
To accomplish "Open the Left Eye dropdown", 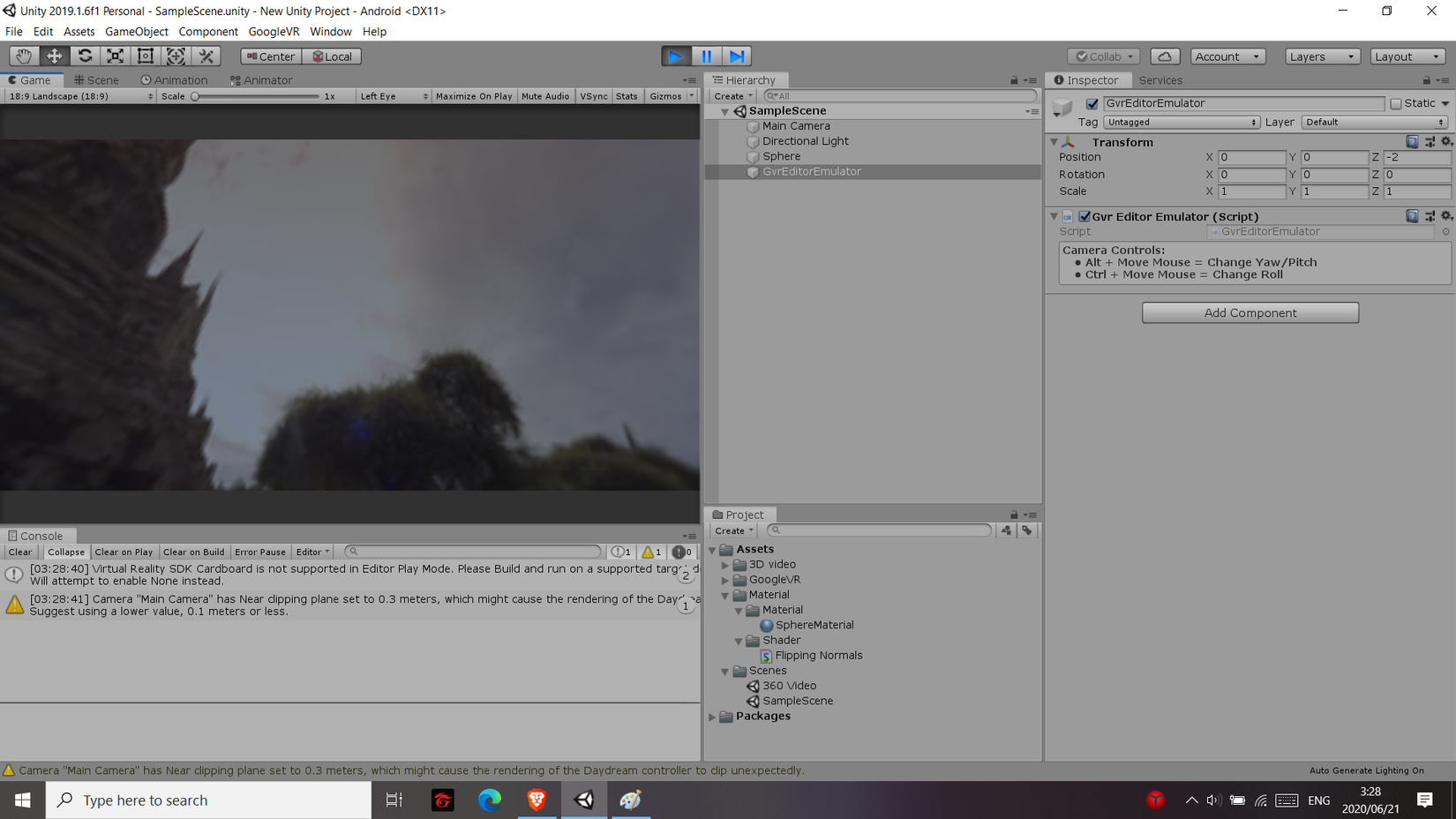I will click(x=394, y=96).
